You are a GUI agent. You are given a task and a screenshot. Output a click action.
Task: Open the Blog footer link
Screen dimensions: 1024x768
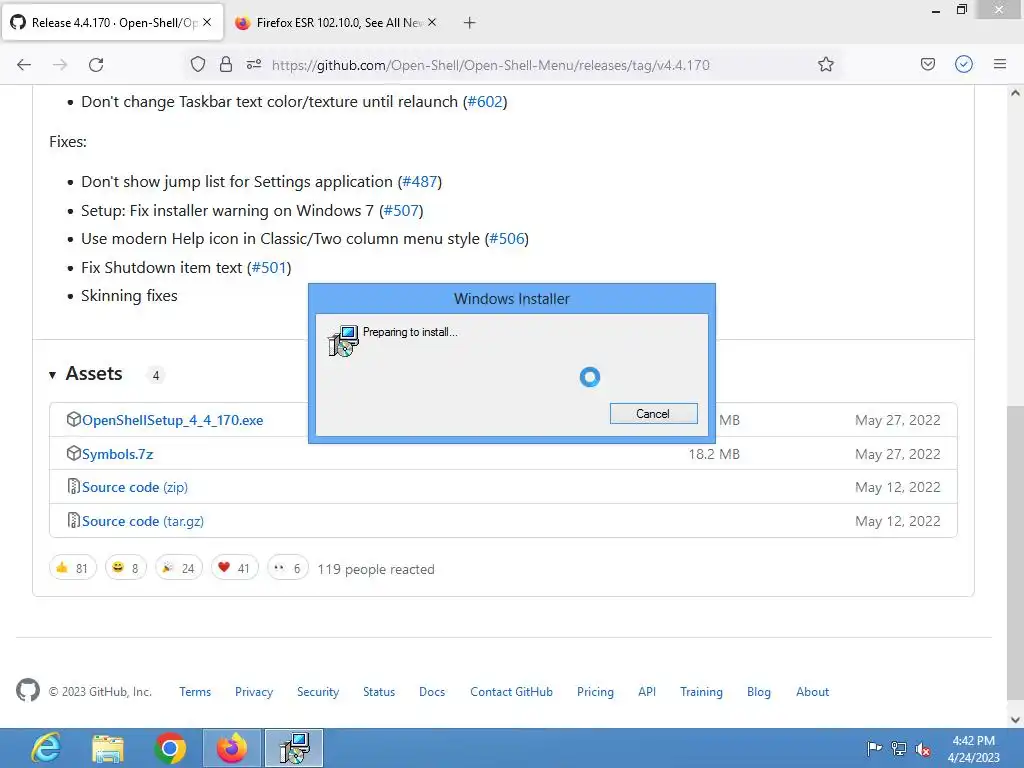tap(759, 692)
